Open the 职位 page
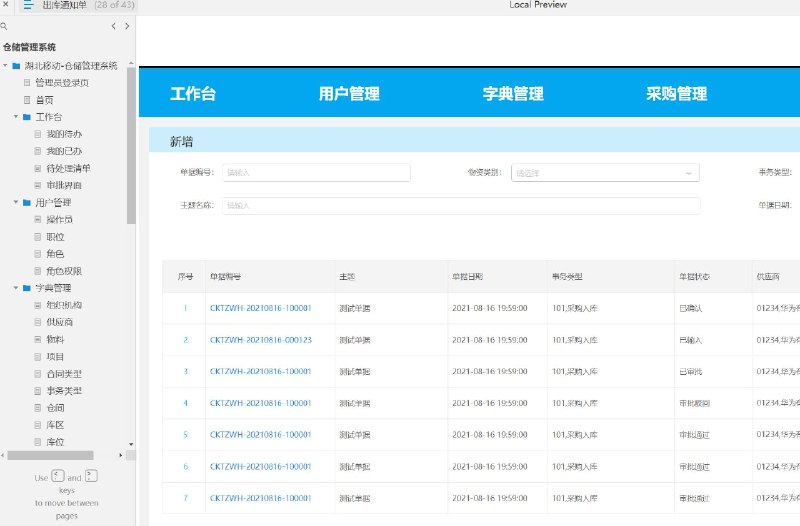The height and width of the screenshot is (526, 800). [x=56, y=237]
